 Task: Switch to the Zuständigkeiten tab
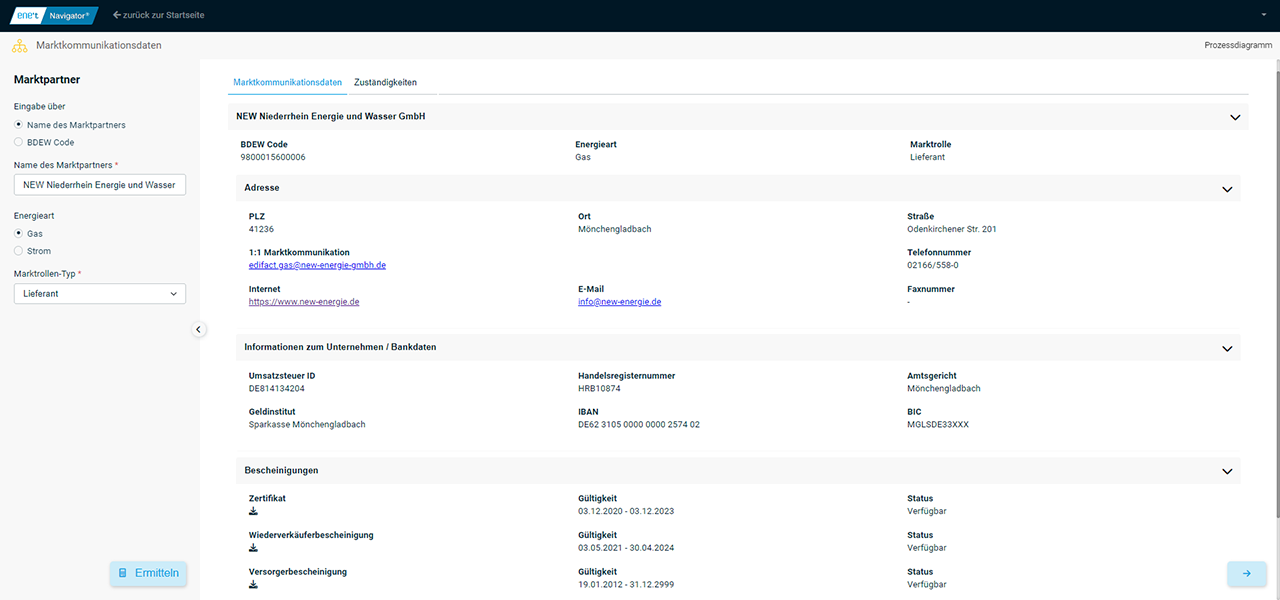coord(385,82)
